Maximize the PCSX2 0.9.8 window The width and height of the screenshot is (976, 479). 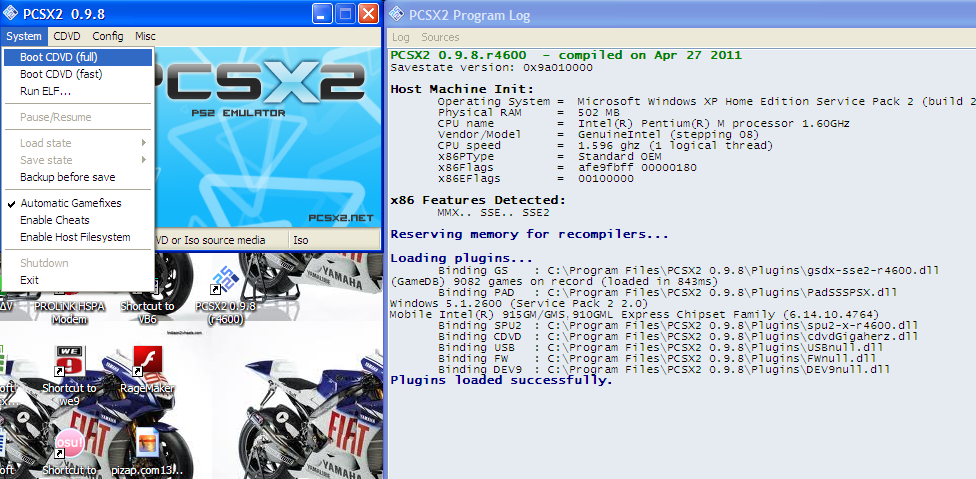pos(345,14)
